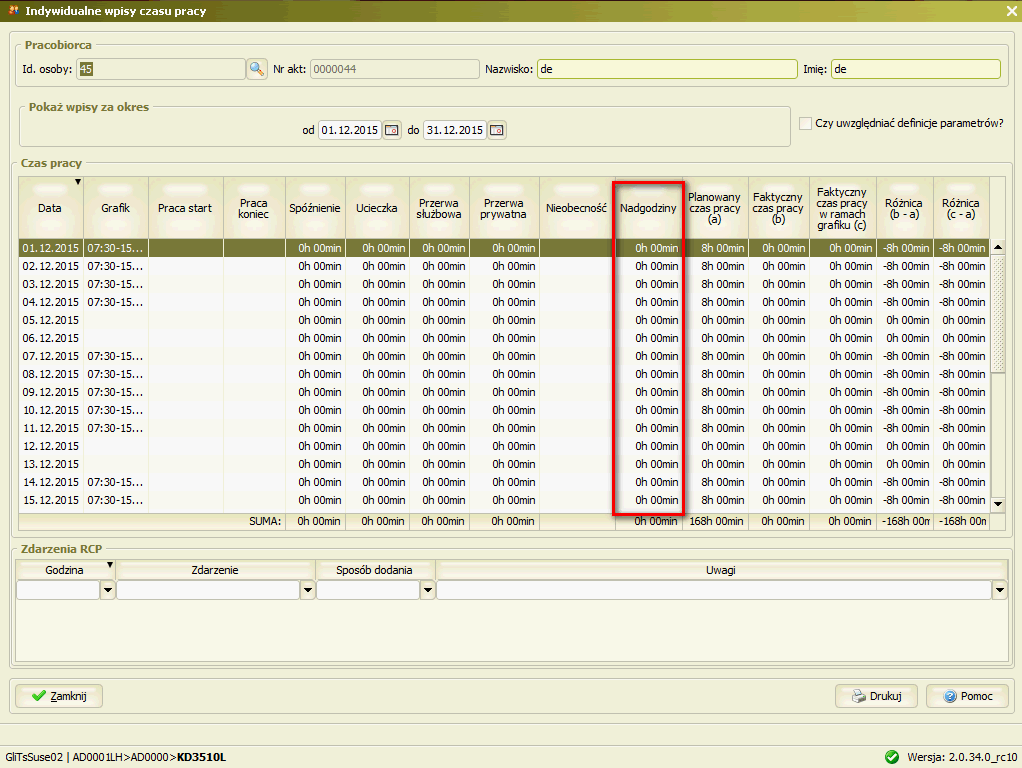The image size is (1022, 768).
Task: Click the Różnica (b - a) column header
Action: point(904,208)
